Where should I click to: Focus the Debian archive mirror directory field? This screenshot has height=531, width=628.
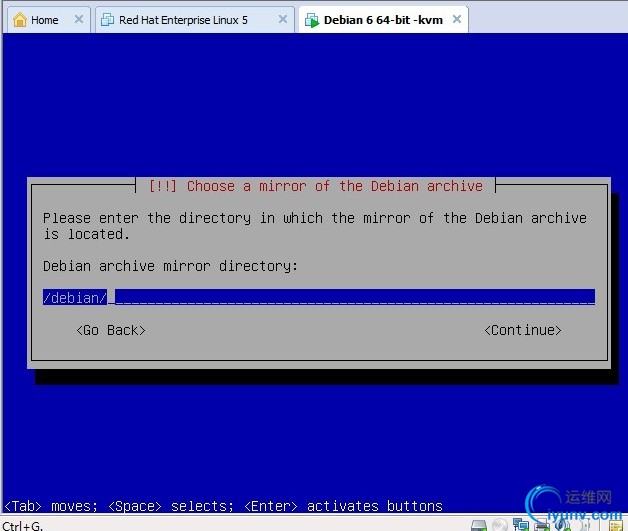[319, 297]
